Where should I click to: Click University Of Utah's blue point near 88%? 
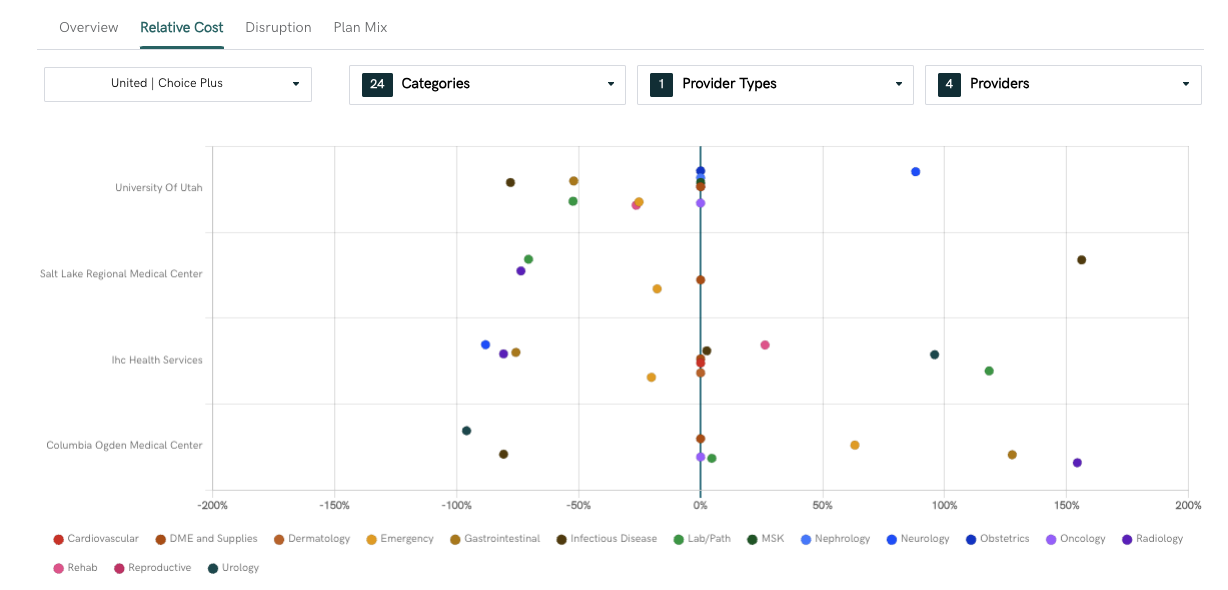coord(915,172)
